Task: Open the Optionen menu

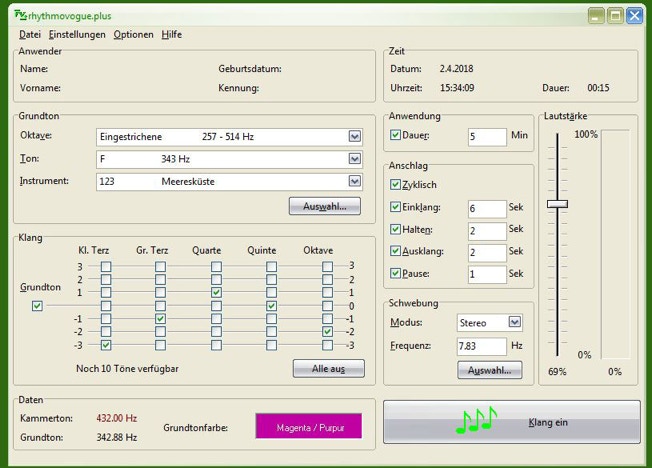Action: click(133, 35)
